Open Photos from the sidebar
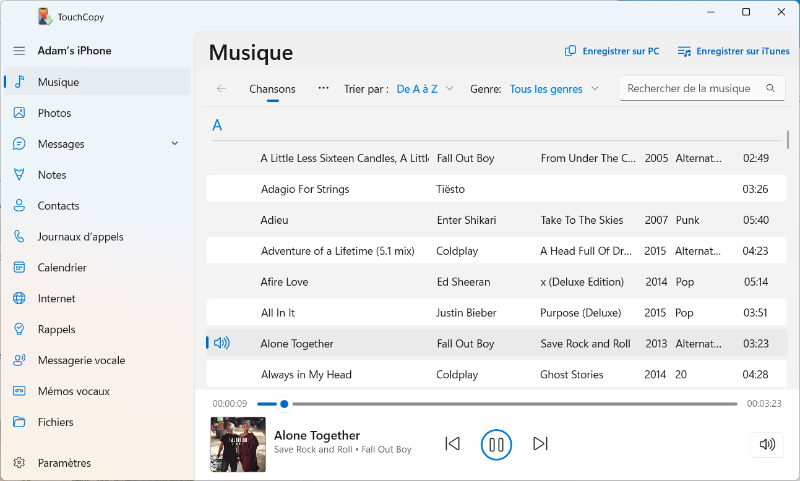 [x=54, y=113]
